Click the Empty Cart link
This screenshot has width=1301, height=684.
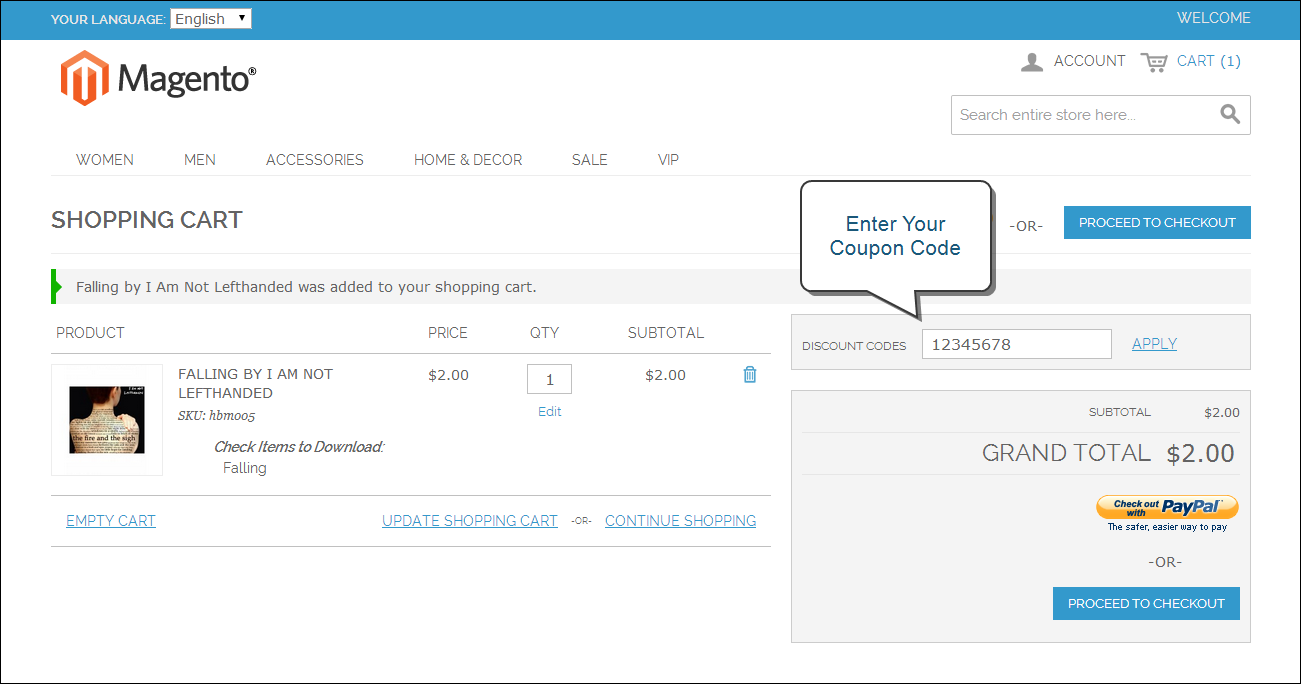[x=111, y=520]
